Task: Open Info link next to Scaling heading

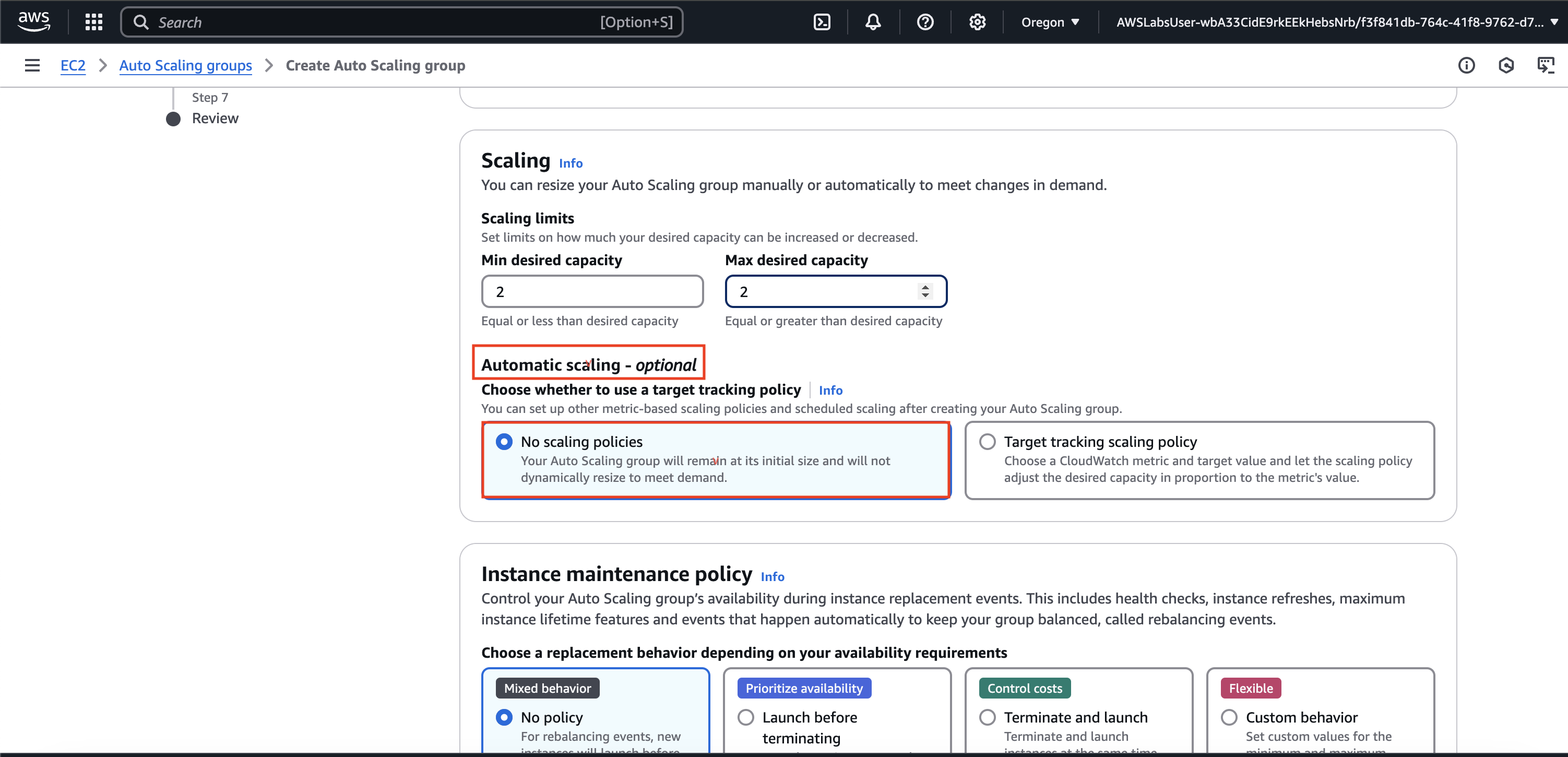Action: point(571,163)
